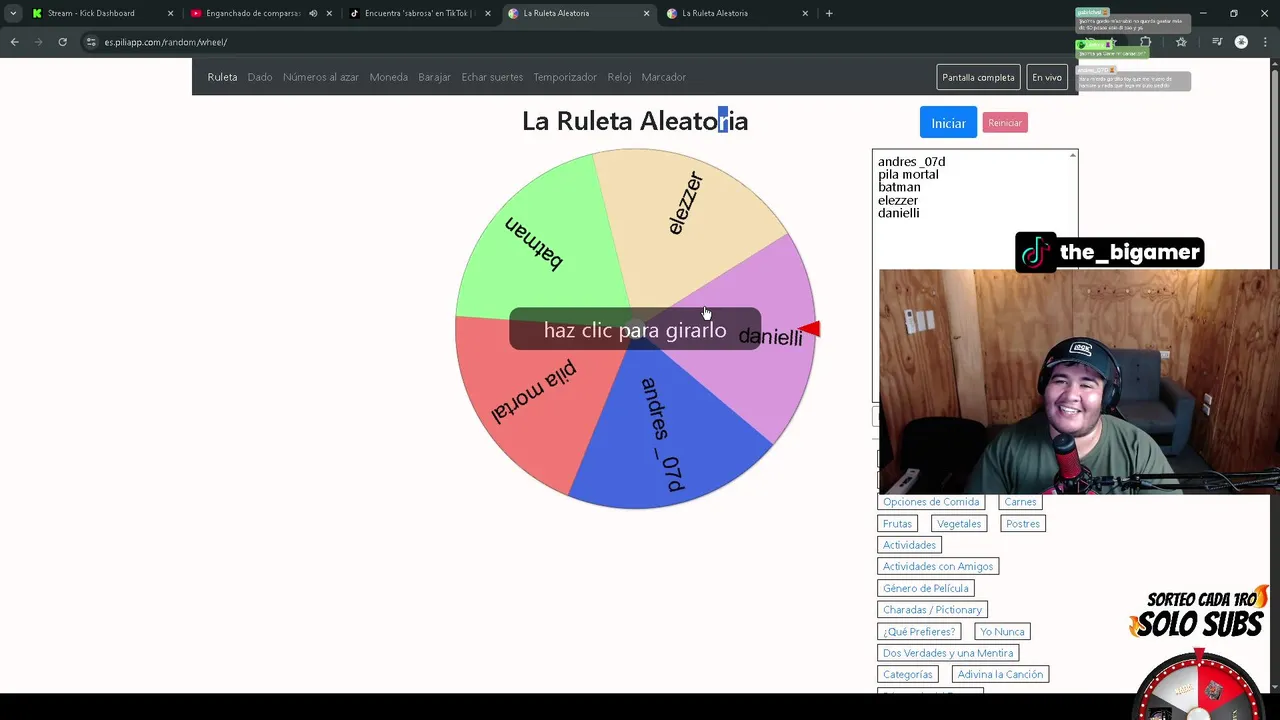The image size is (1280, 720).
Task: Select Opciones de Comida preset
Action: coord(931,502)
